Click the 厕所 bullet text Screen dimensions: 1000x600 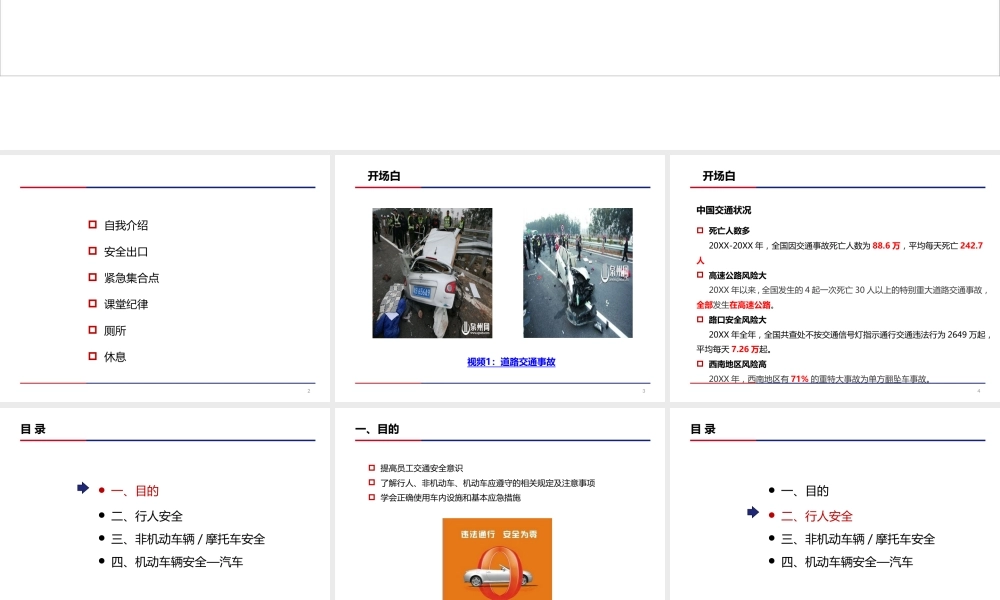click(115, 331)
